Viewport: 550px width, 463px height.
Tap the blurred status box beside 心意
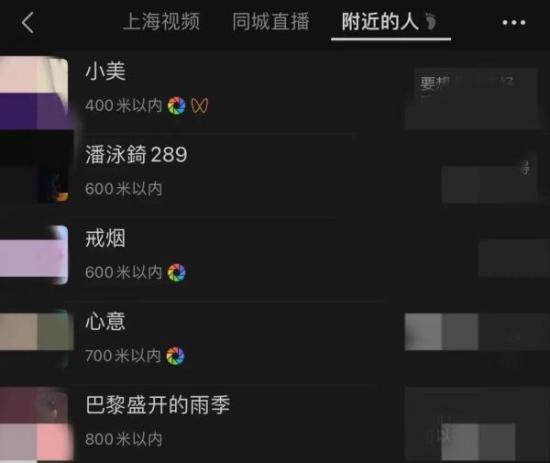click(477, 332)
